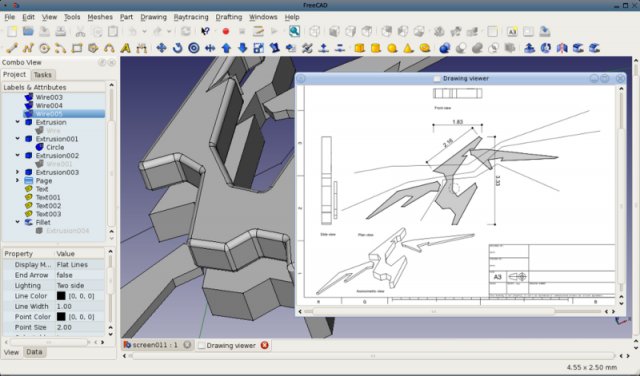640x376 pixels.
Task: Create a Part box primitive
Action: click(359, 48)
